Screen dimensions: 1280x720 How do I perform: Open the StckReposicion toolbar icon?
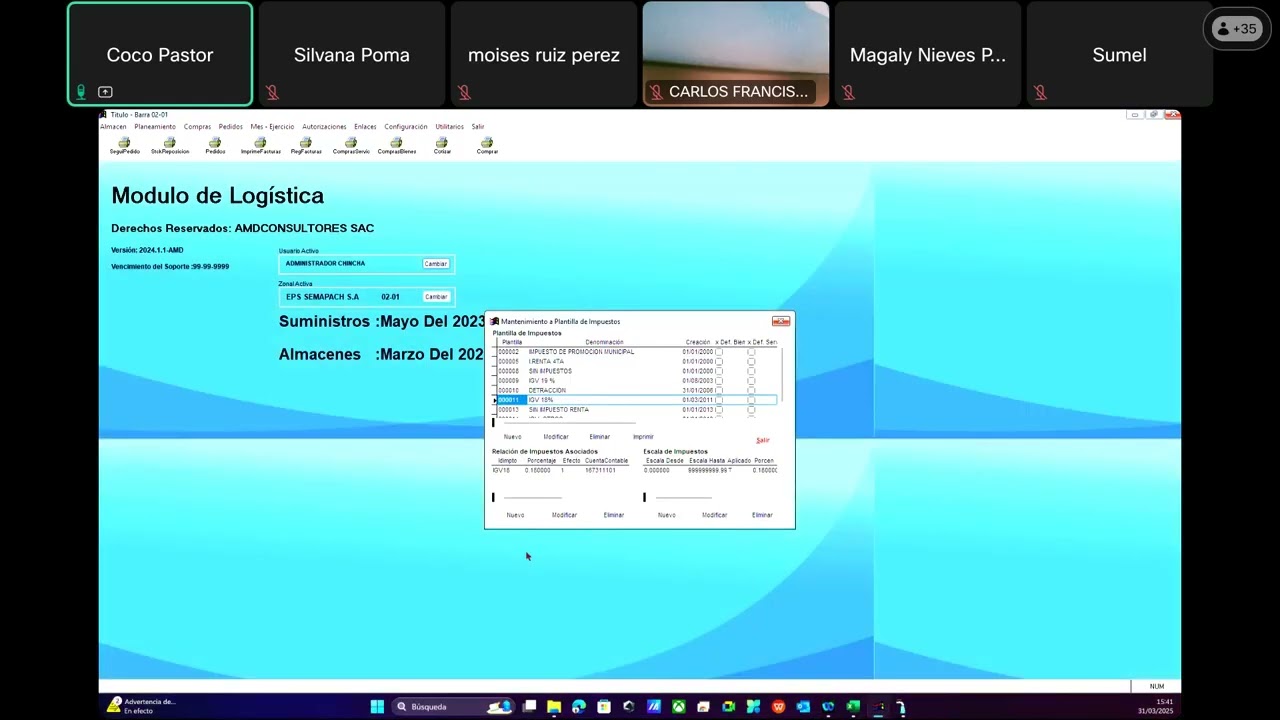coord(170,145)
